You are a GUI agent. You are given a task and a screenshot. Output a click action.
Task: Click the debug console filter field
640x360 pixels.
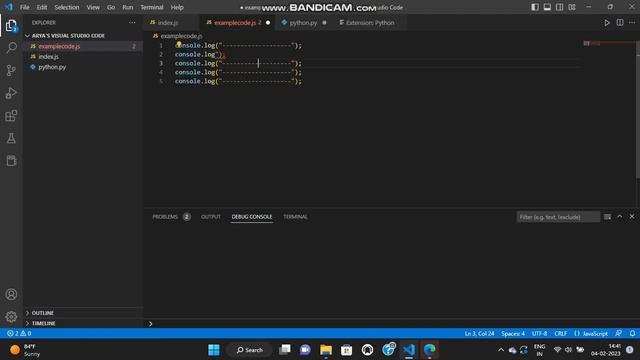click(558, 217)
